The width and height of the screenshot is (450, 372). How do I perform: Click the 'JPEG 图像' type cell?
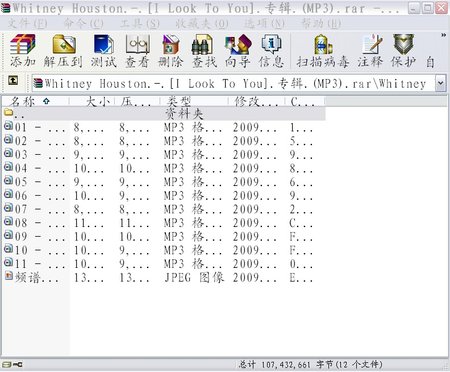coord(194,278)
